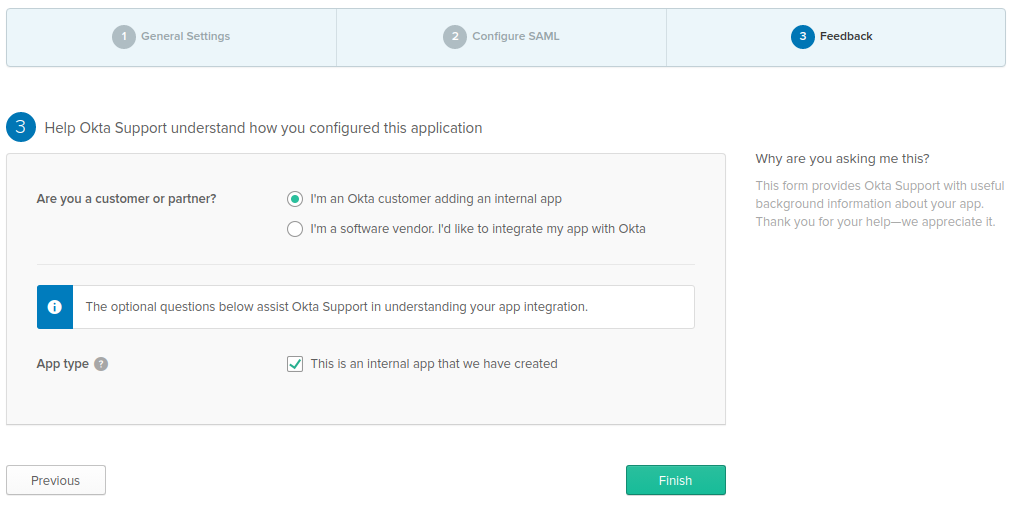Click the 'Are you a customer or partner?' label
This screenshot has width=1013, height=520.
pos(127,199)
